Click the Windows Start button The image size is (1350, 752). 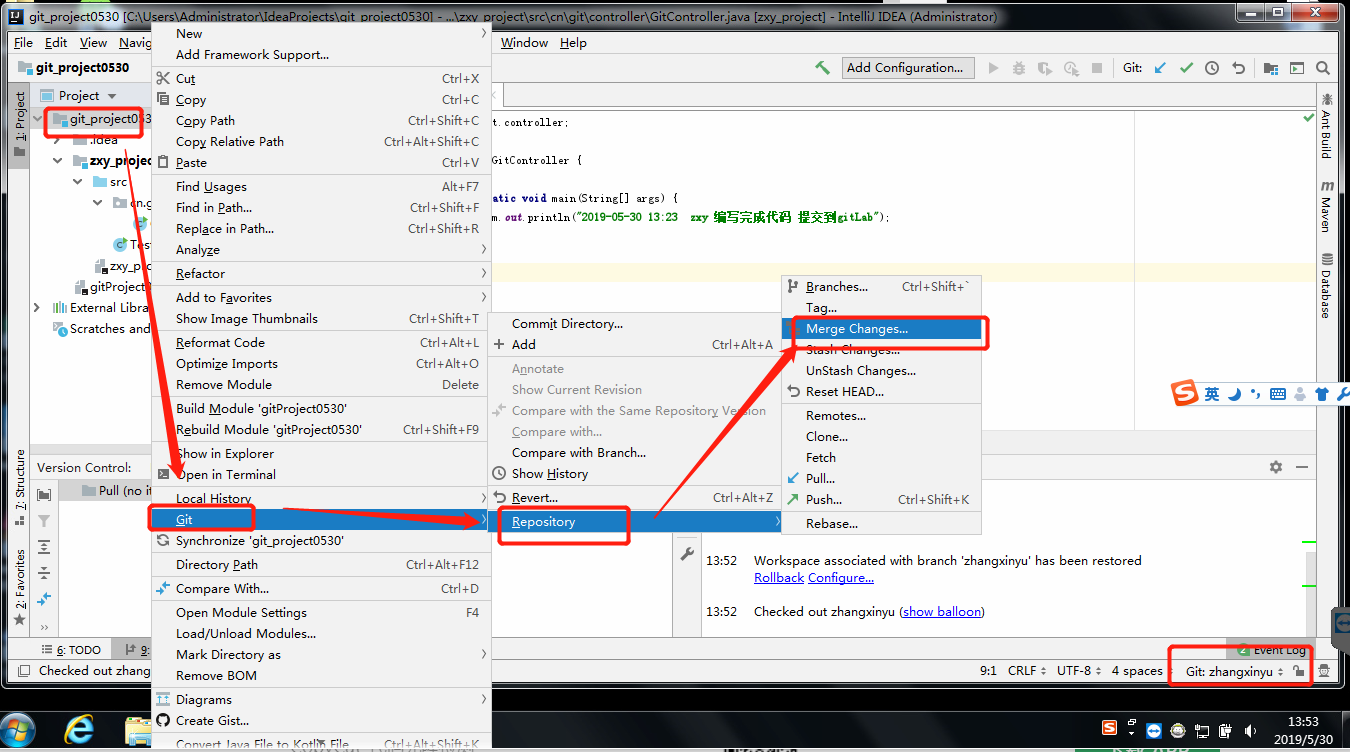coord(19,730)
